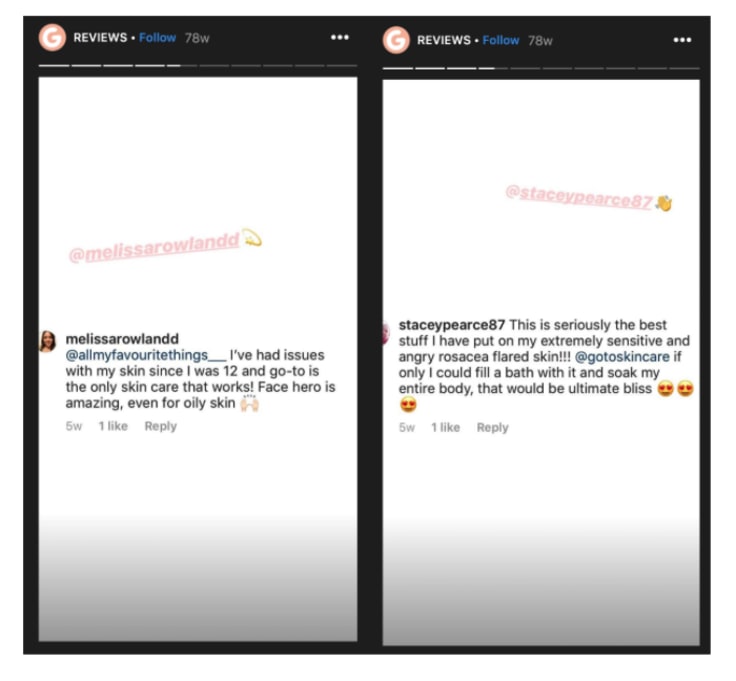The width and height of the screenshot is (736, 681).
Task: Click Follow in the right story header
Action: click(501, 40)
